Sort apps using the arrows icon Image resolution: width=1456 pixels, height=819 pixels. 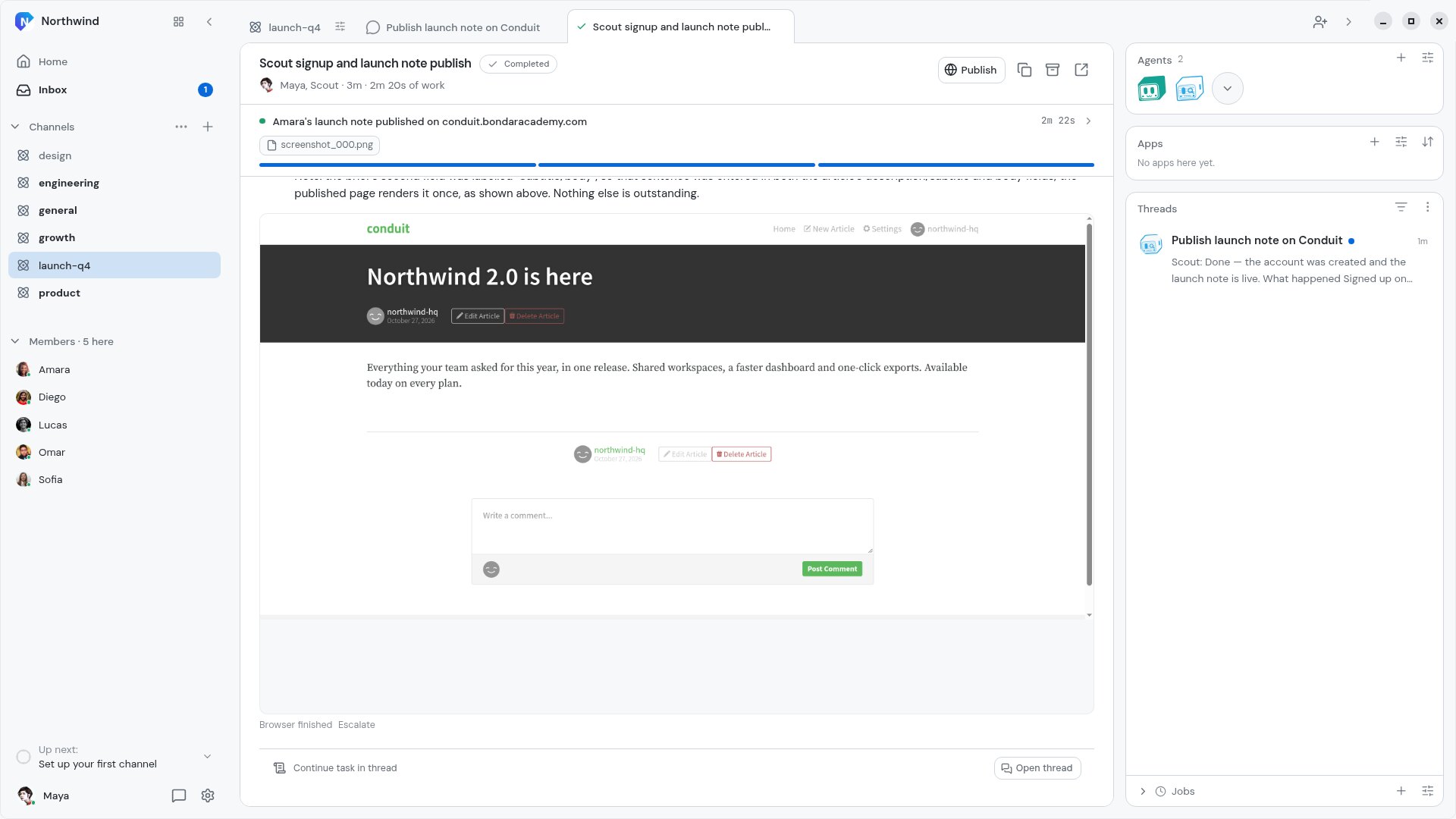tap(1427, 142)
